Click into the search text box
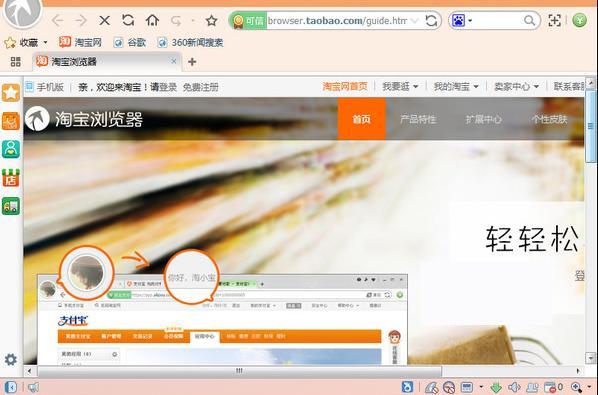Image resolution: width=598 pixels, height=395 pixels. point(498,21)
